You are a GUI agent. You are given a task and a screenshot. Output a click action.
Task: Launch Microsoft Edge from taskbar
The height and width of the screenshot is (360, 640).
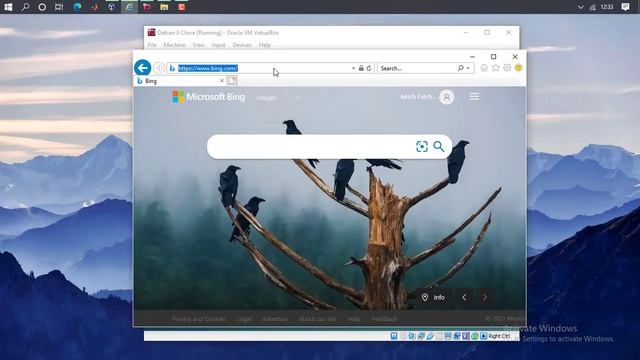[x=77, y=7]
